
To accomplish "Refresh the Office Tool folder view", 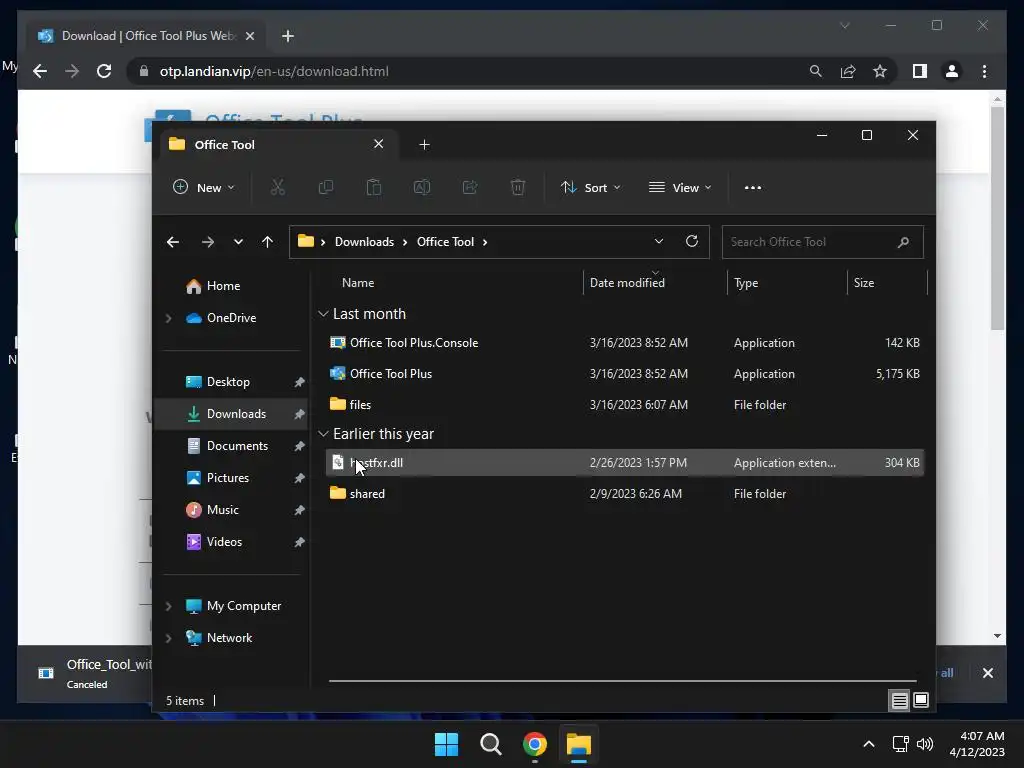I will coord(692,241).
